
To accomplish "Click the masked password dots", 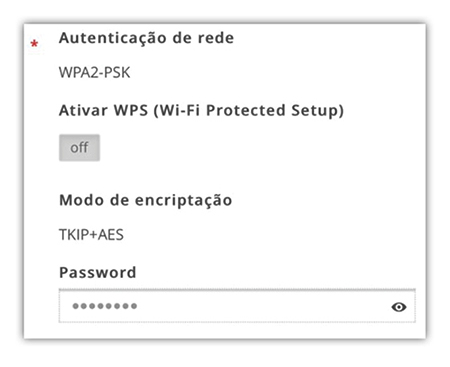I will 105,306.
